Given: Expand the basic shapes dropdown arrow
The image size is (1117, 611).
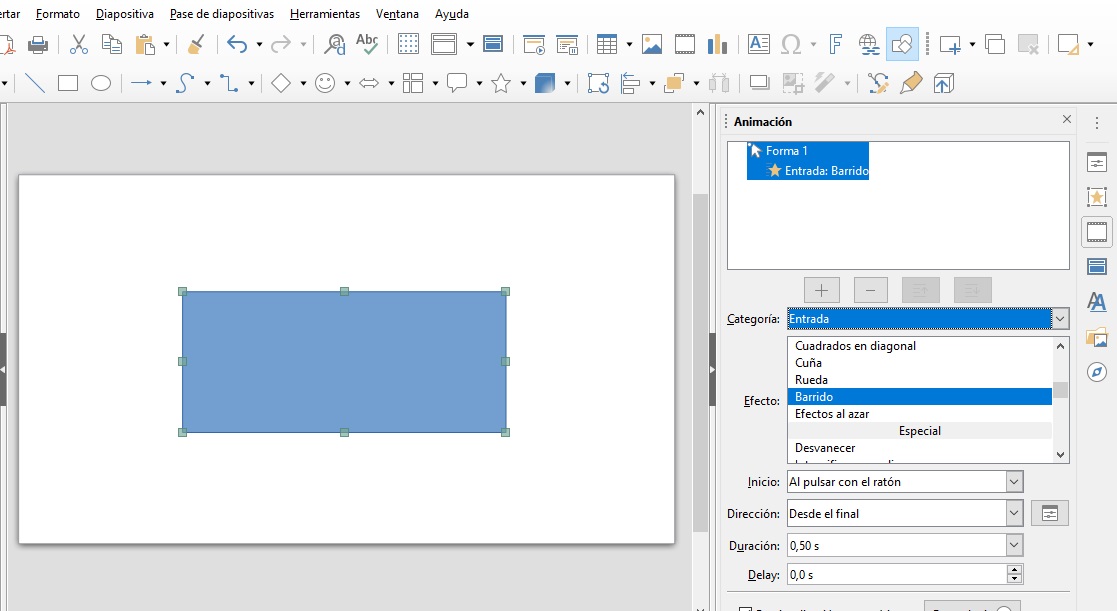Looking at the screenshot, I should click(303, 83).
